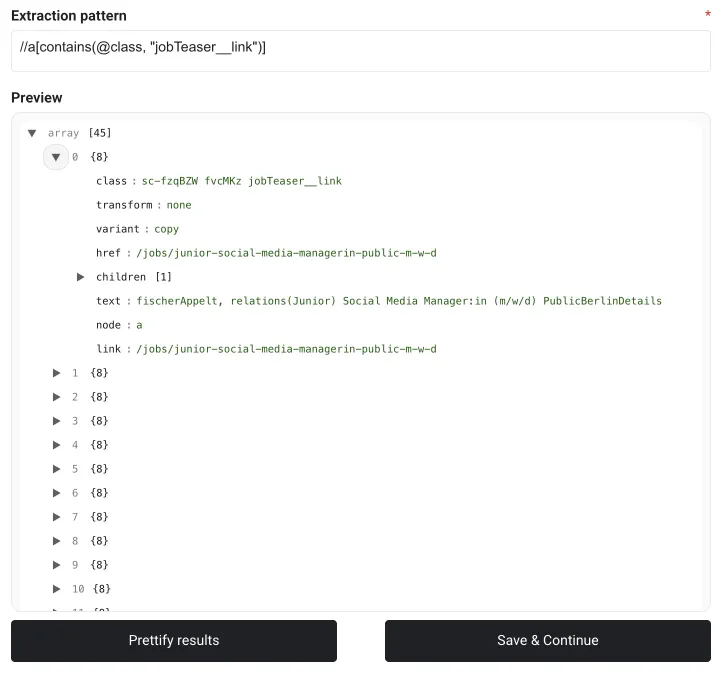Expand array item 10
The image size is (722, 674).
pos(57,589)
